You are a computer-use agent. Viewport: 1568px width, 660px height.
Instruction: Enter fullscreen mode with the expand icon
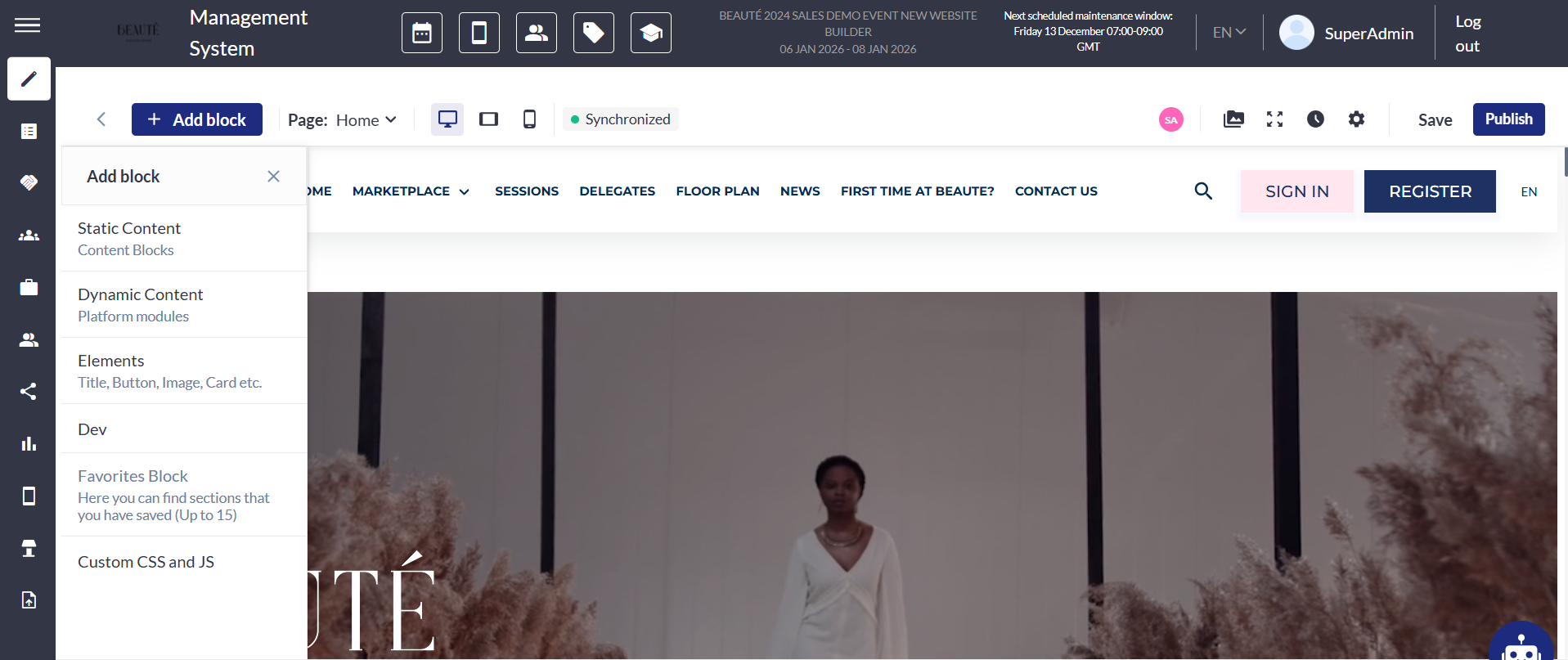(1274, 119)
